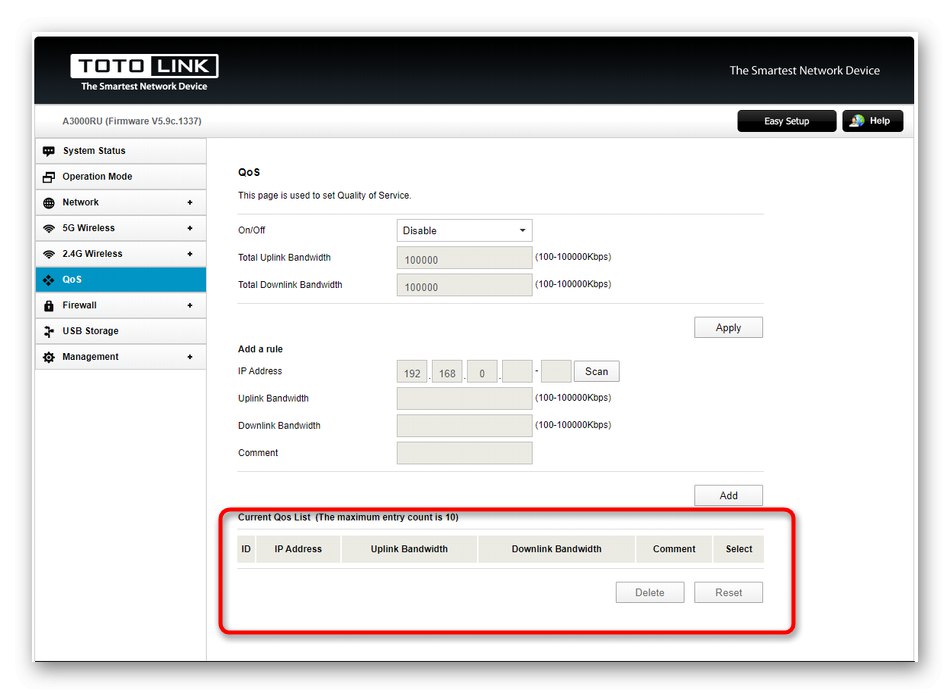Open the Management menu item
Viewport: 950px width, 694px height.
tap(121, 357)
